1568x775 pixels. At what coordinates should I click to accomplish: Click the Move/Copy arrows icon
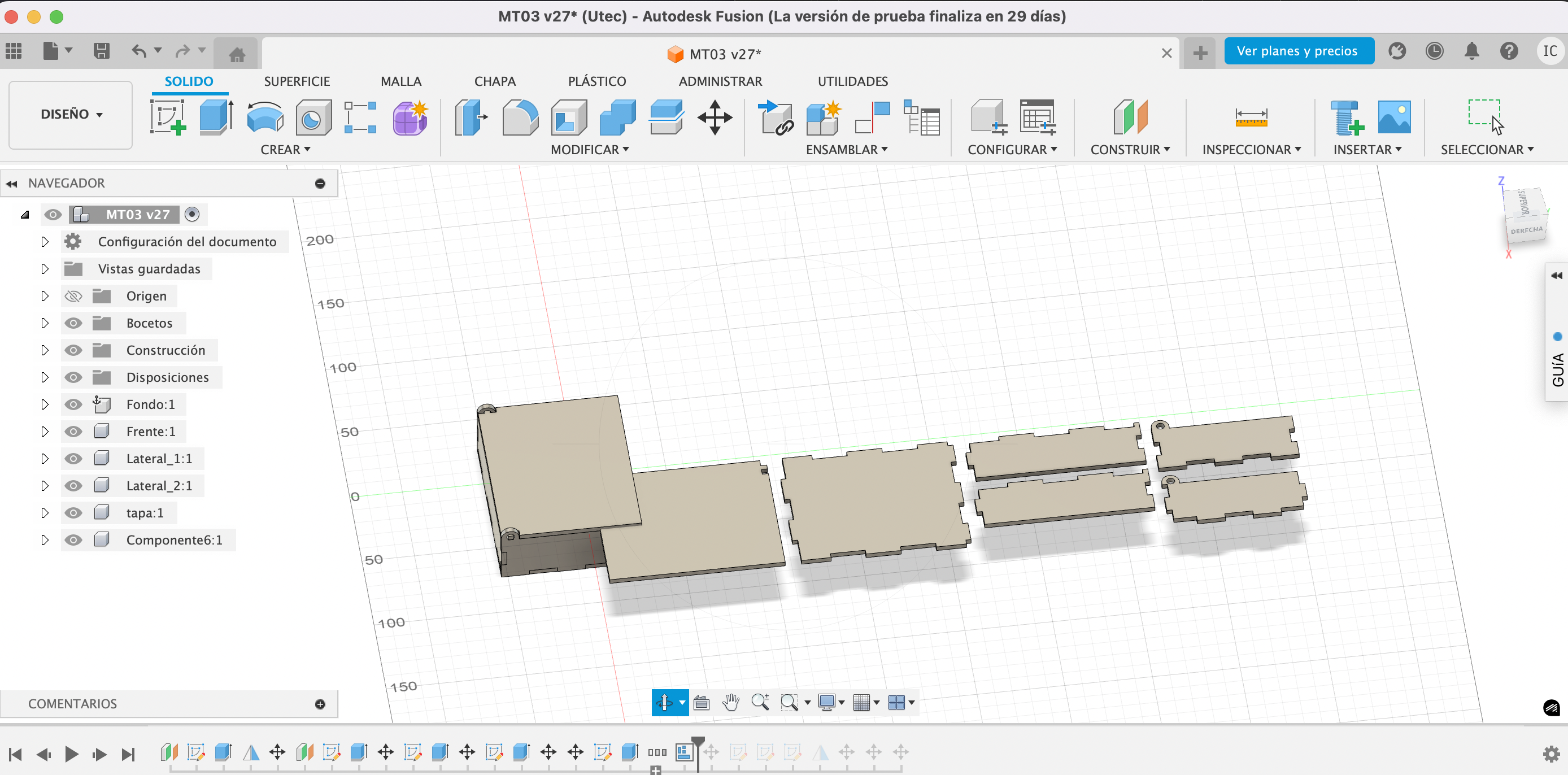[x=715, y=117]
